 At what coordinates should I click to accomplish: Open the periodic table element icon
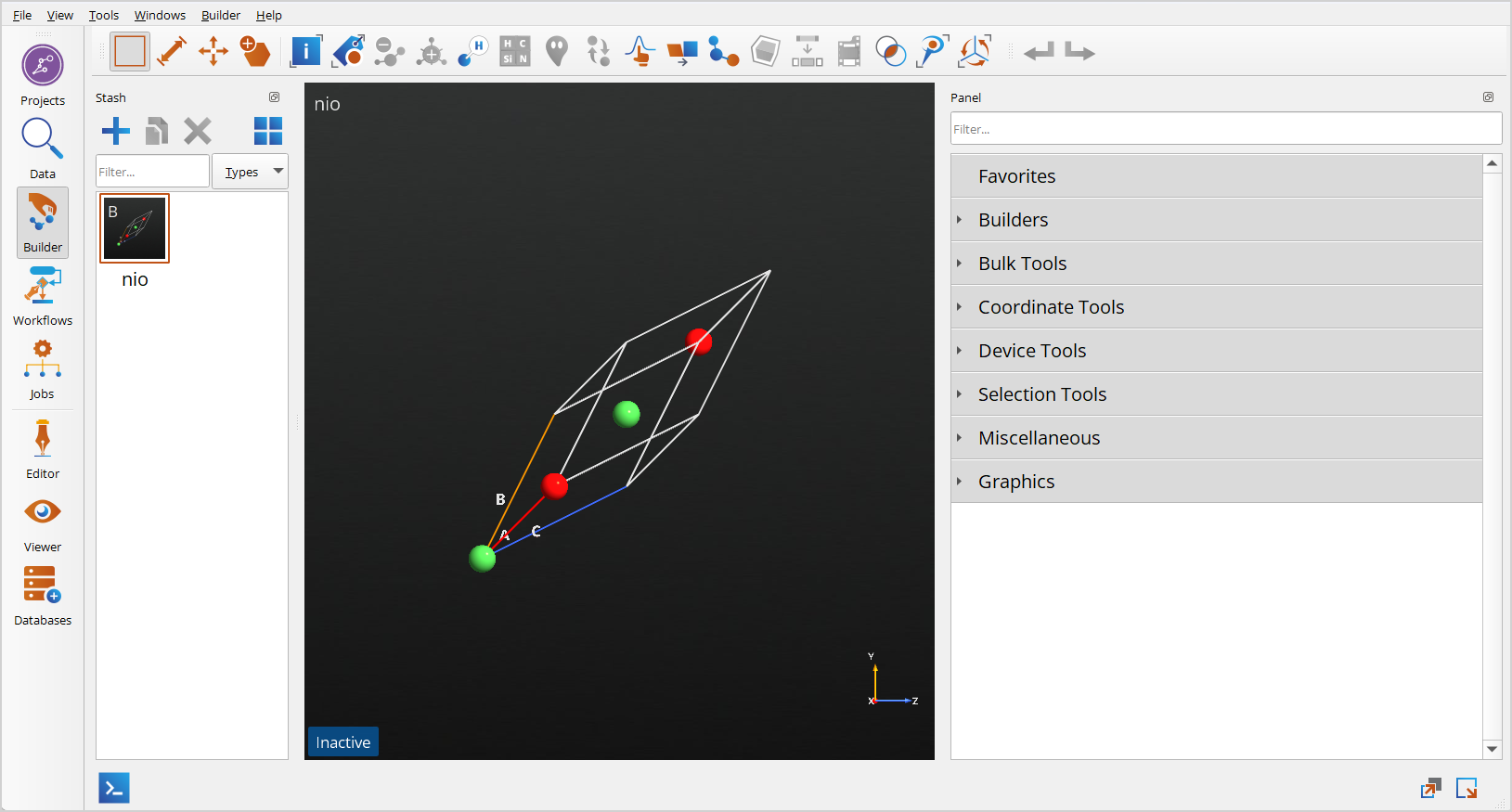[x=515, y=51]
